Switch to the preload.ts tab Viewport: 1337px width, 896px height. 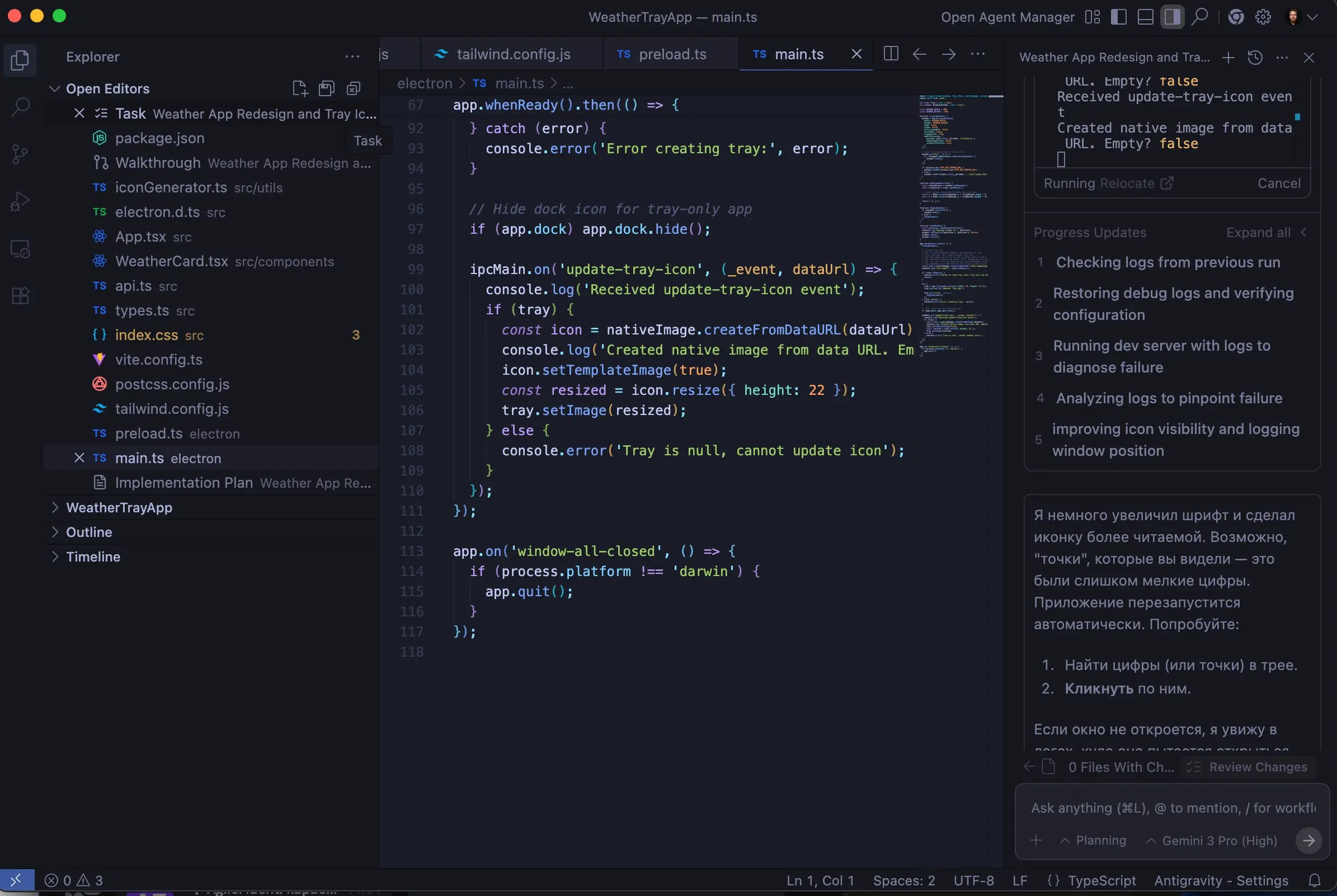672,54
